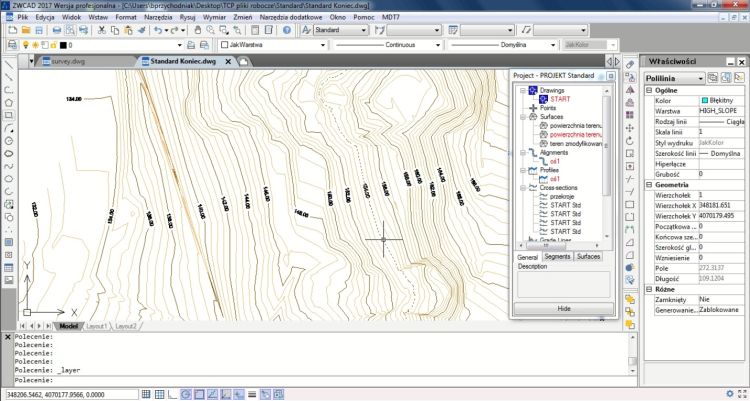This screenshot has height=401, width=750.
Task: Toggle object snap in the status bar
Action: pos(199,394)
